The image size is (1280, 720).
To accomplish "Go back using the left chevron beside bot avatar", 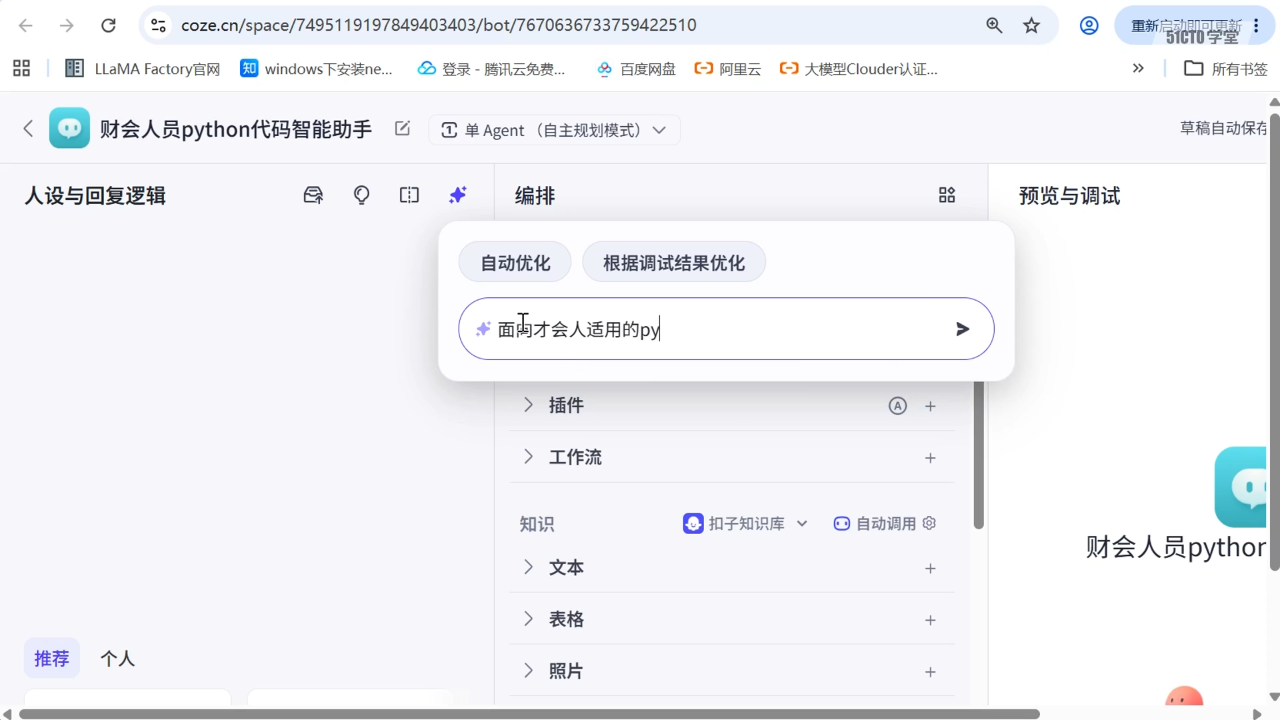I will click(28, 128).
